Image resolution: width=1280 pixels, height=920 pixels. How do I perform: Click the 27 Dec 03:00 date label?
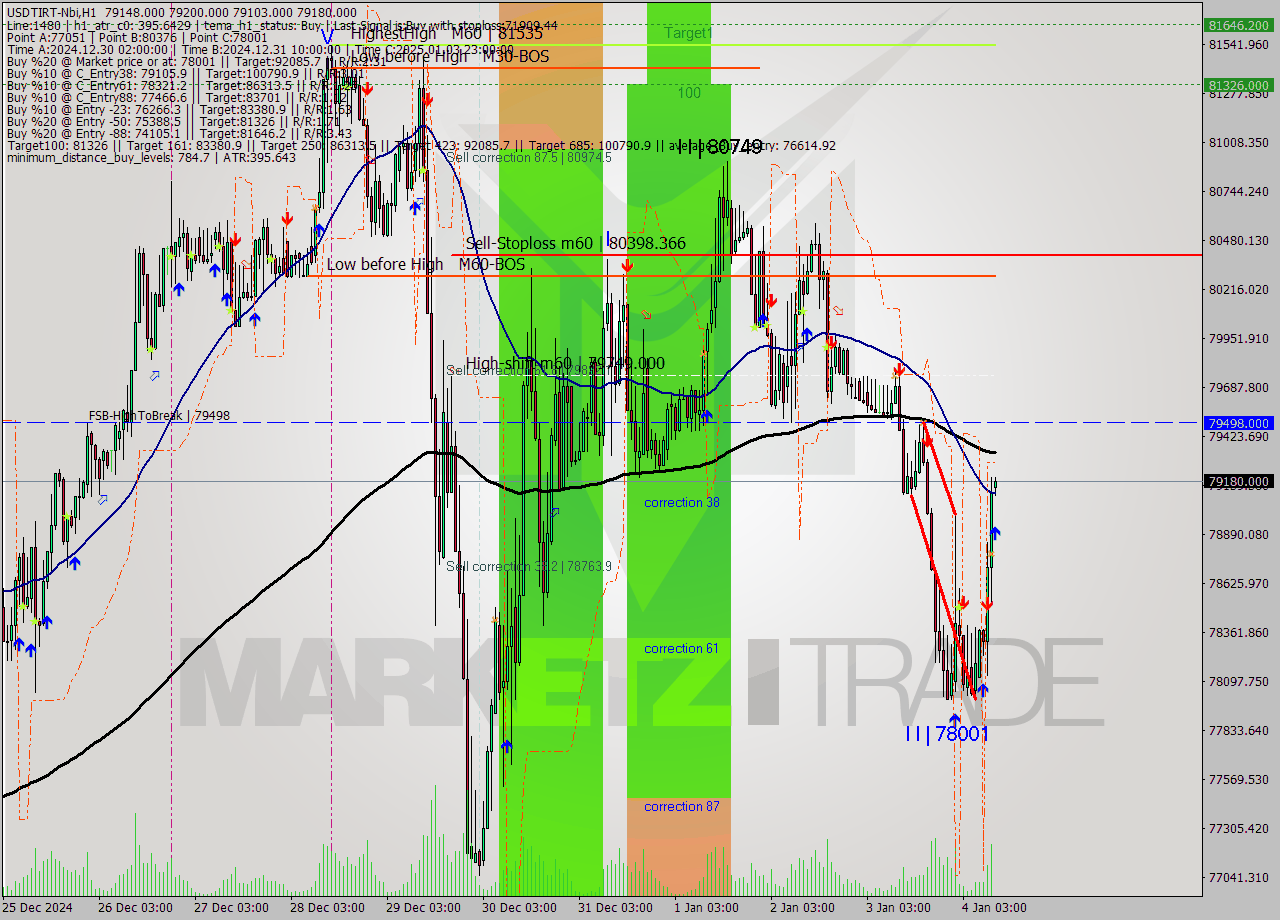pos(232,908)
